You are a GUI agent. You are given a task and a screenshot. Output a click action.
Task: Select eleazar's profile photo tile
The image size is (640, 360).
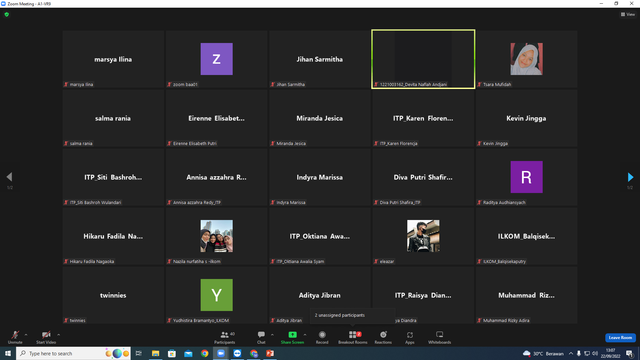(423, 236)
